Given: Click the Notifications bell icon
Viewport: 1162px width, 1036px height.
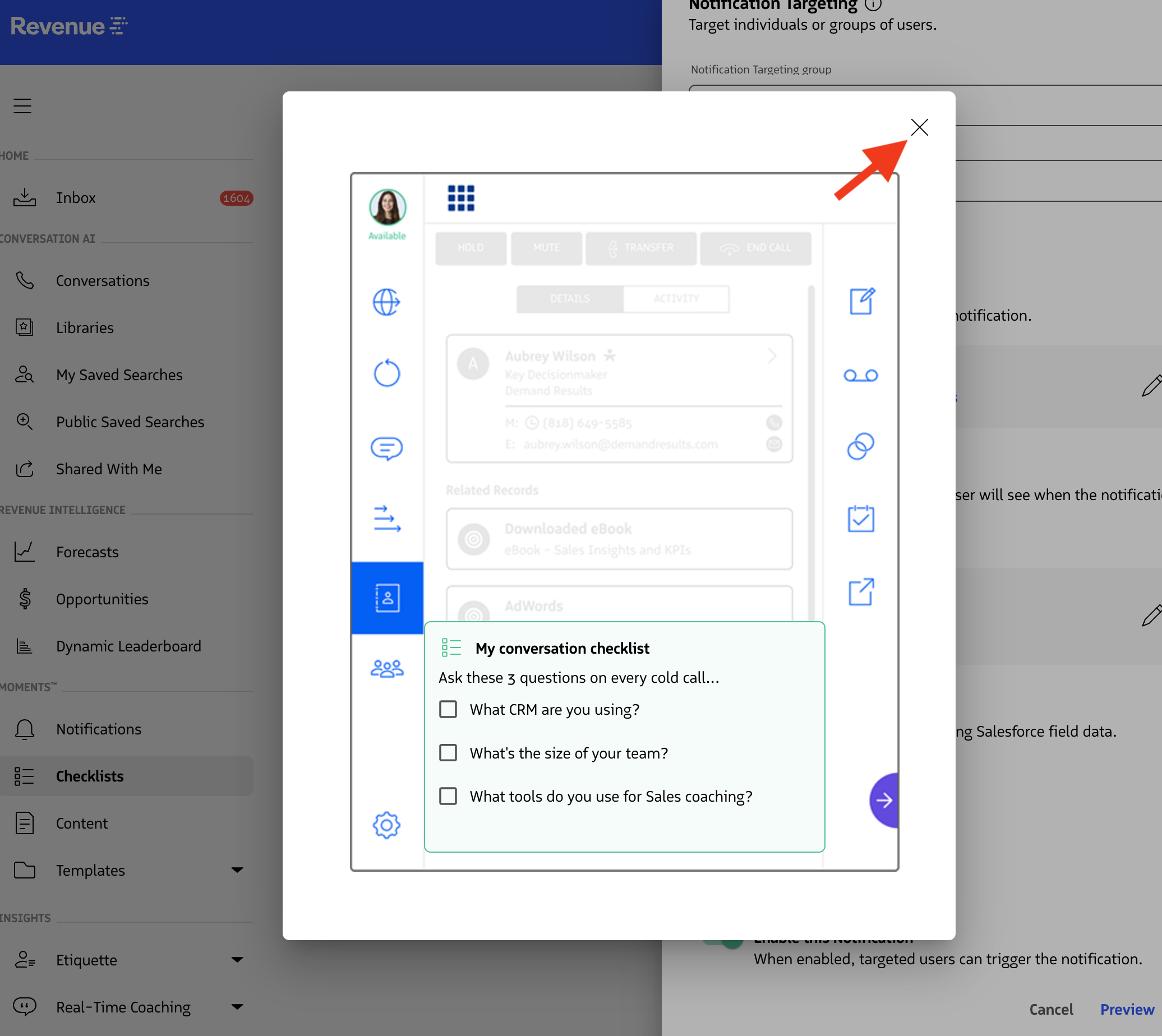Looking at the screenshot, I should click(x=25, y=729).
